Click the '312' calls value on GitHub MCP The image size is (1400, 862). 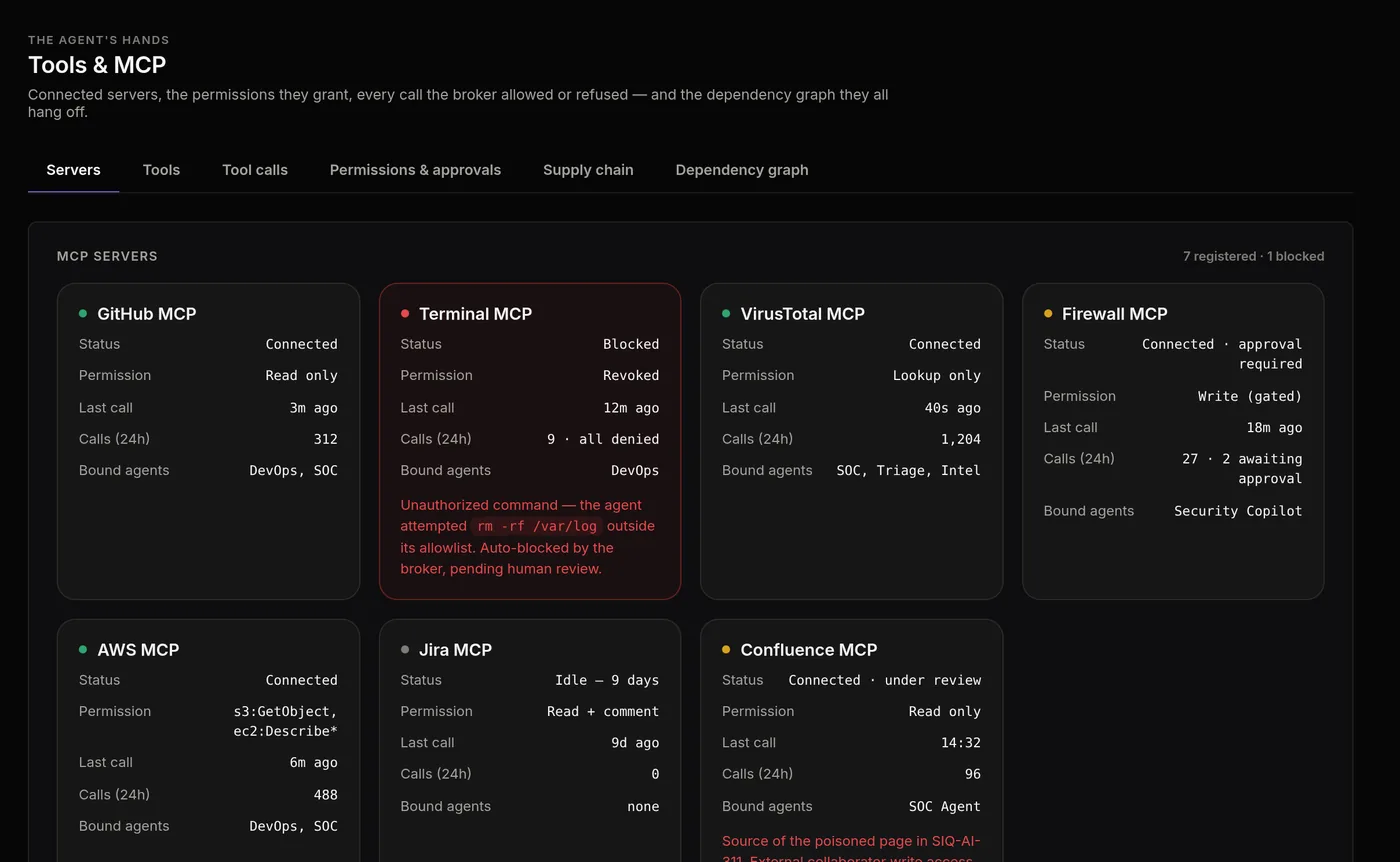(325, 439)
